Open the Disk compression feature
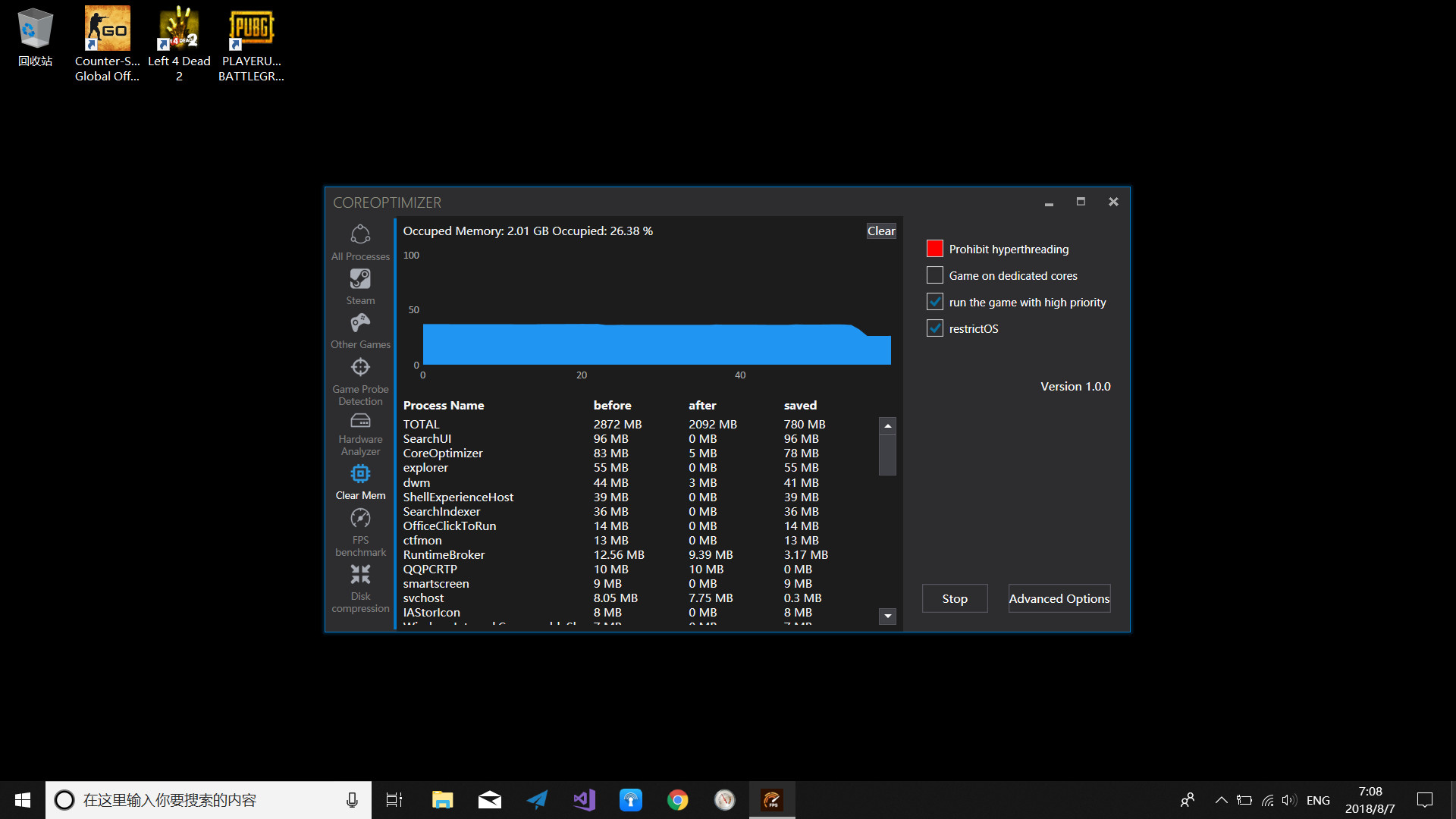This screenshot has height=819, width=1456. [x=360, y=584]
